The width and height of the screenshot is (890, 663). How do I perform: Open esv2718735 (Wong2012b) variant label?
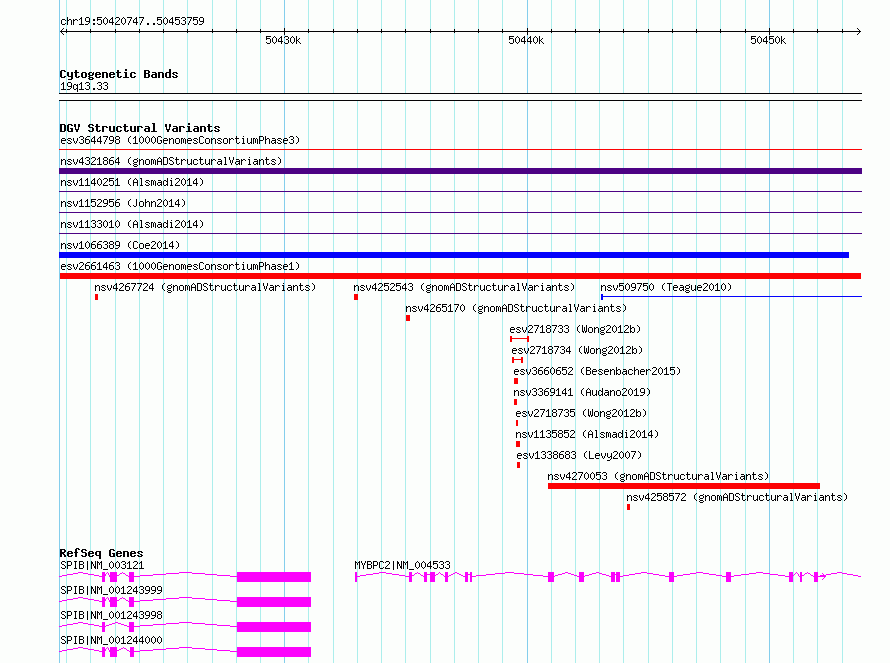[581, 413]
